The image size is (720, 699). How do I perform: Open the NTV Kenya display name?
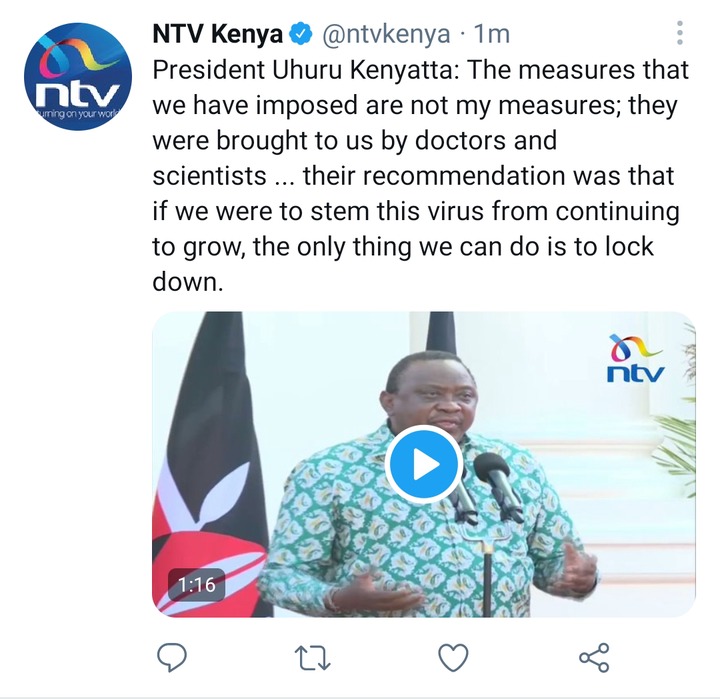point(218,34)
